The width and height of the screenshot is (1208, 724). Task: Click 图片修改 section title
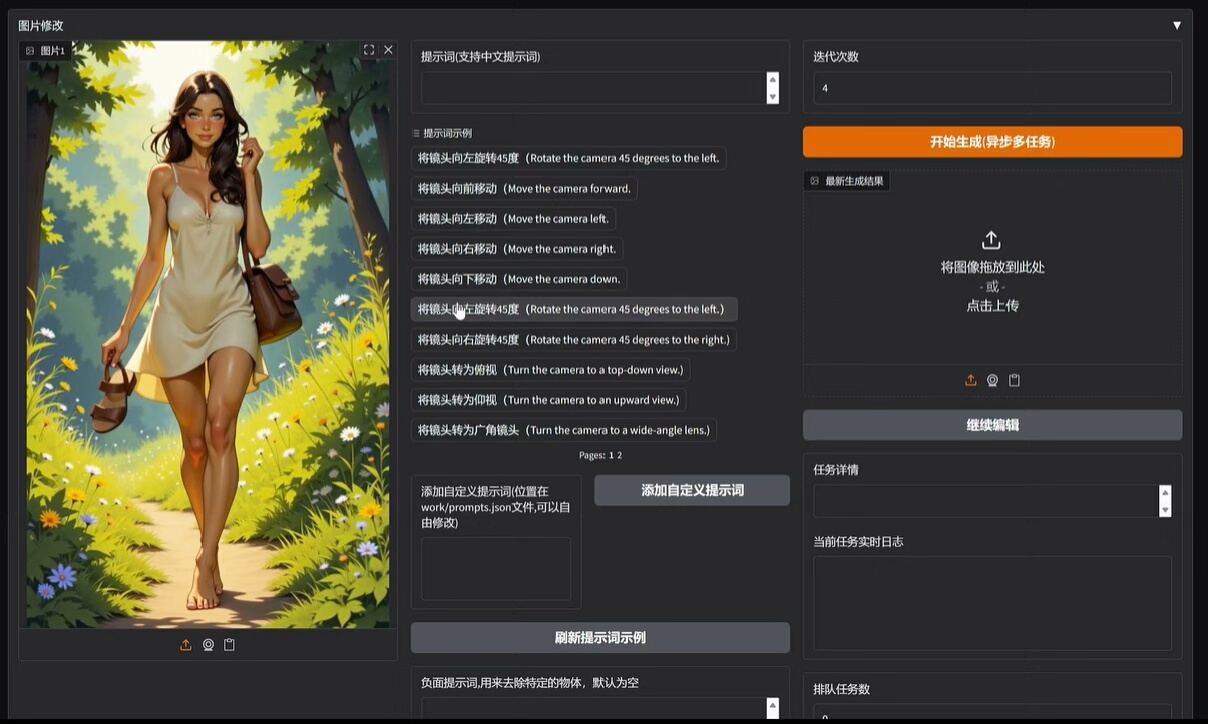[41, 25]
